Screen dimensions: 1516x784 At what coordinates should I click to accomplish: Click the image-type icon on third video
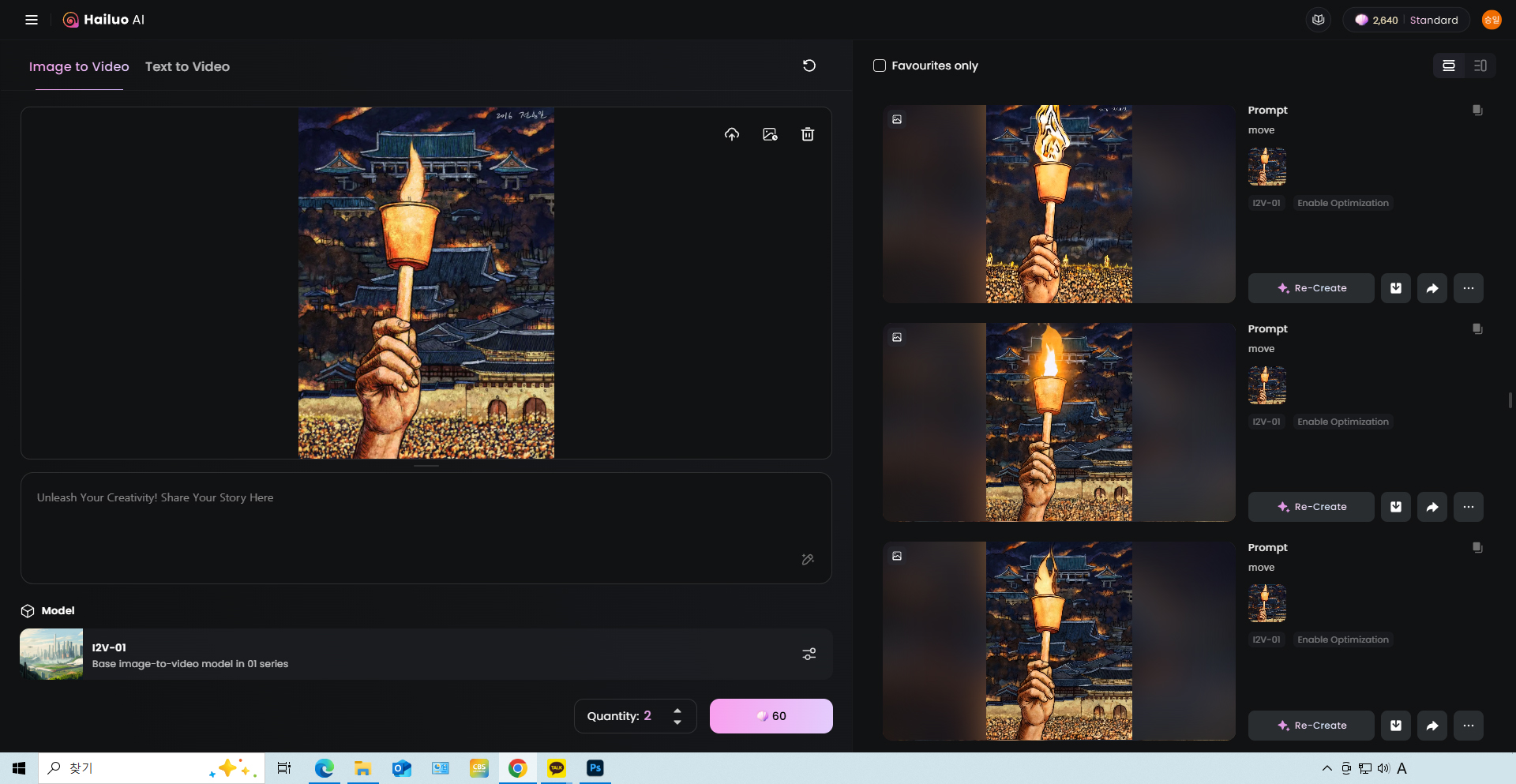[x=897, y=556]
